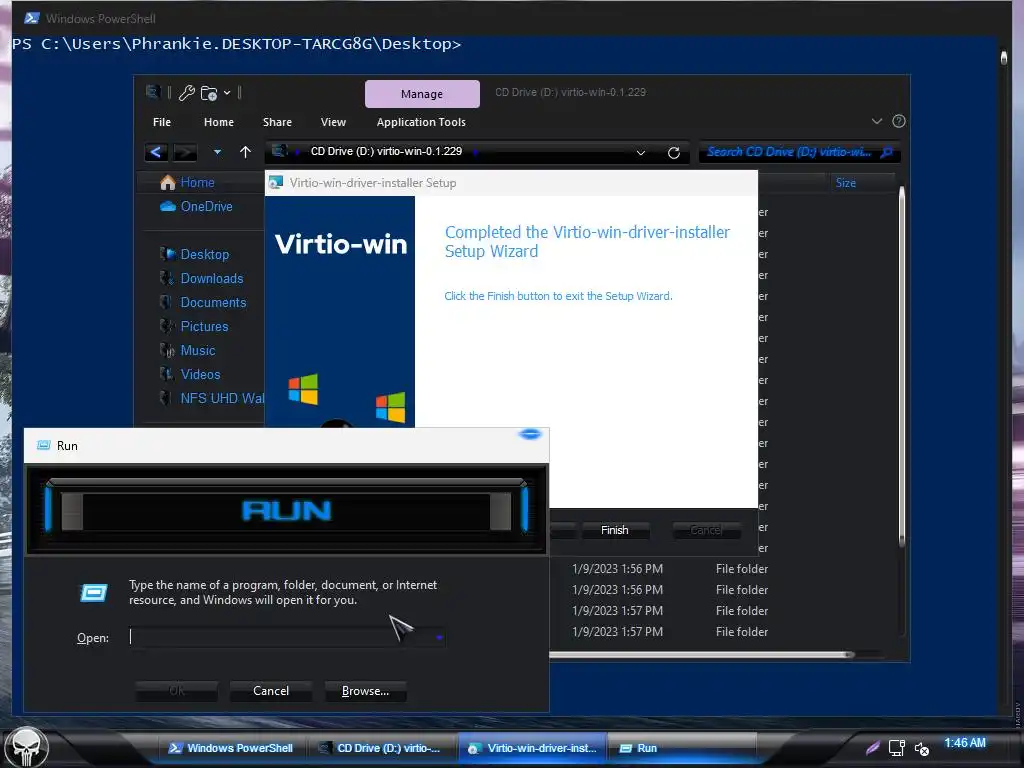Click the Explorer vertical scrollbar

click(x=902, y=366)
